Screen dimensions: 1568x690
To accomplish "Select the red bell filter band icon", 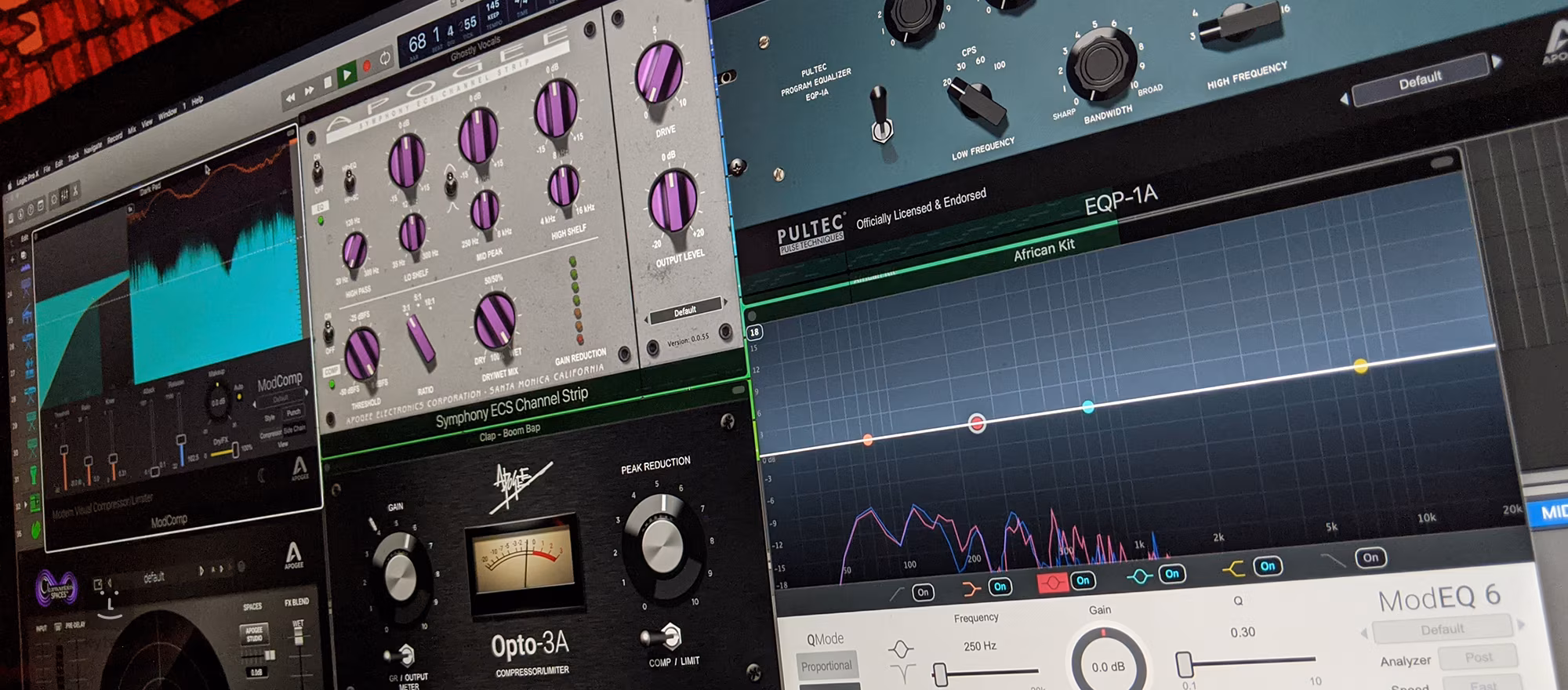I will coord(1051,583).
